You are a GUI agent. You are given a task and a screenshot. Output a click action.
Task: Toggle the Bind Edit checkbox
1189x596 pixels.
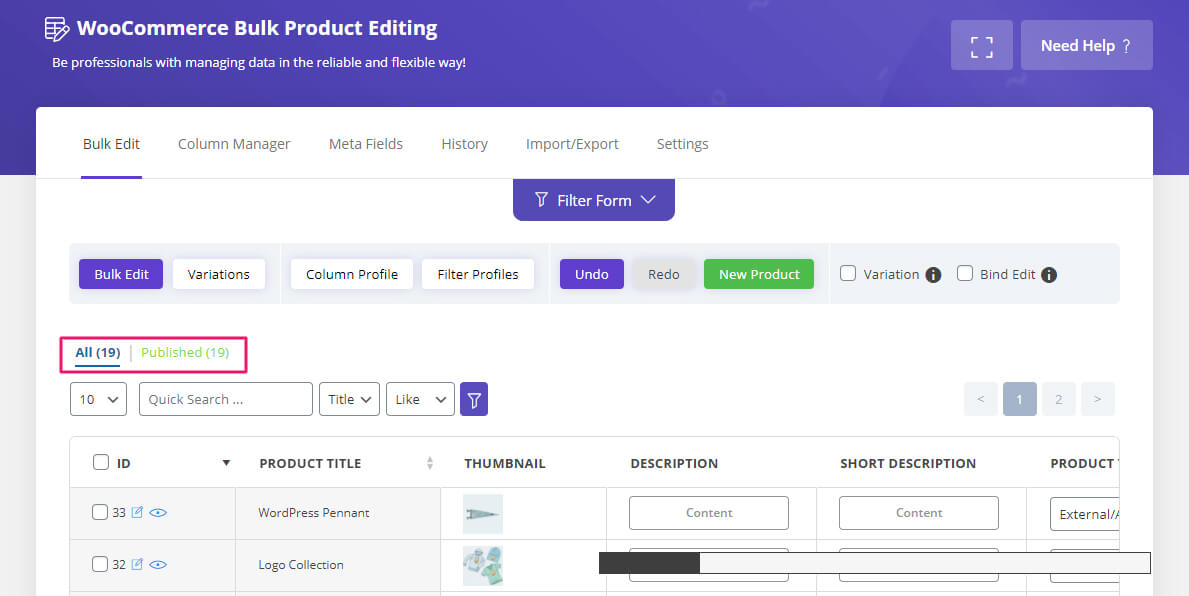point(965,273)
